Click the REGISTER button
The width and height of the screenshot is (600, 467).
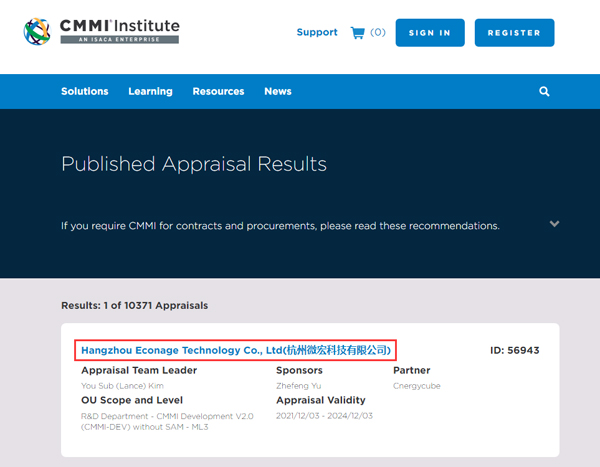[514, 33]
